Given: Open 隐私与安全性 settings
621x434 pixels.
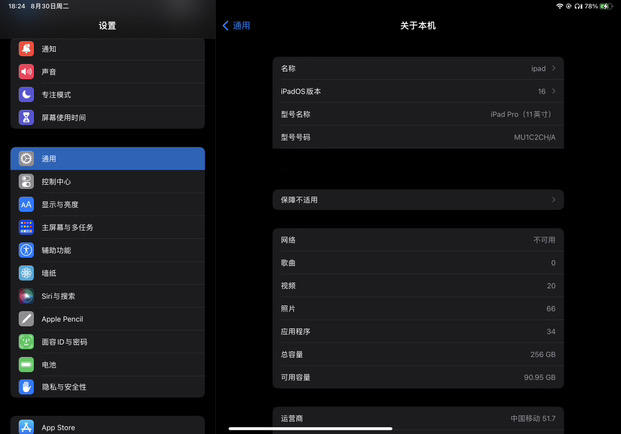Looking at the screenshot, I should click(108, 387).
